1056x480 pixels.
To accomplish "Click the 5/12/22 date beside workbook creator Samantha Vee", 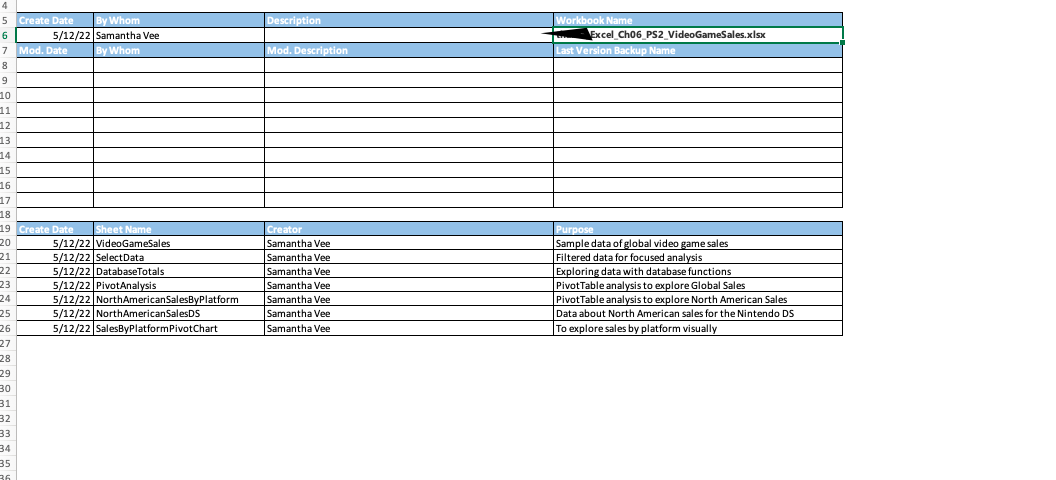I will point(55,35).
